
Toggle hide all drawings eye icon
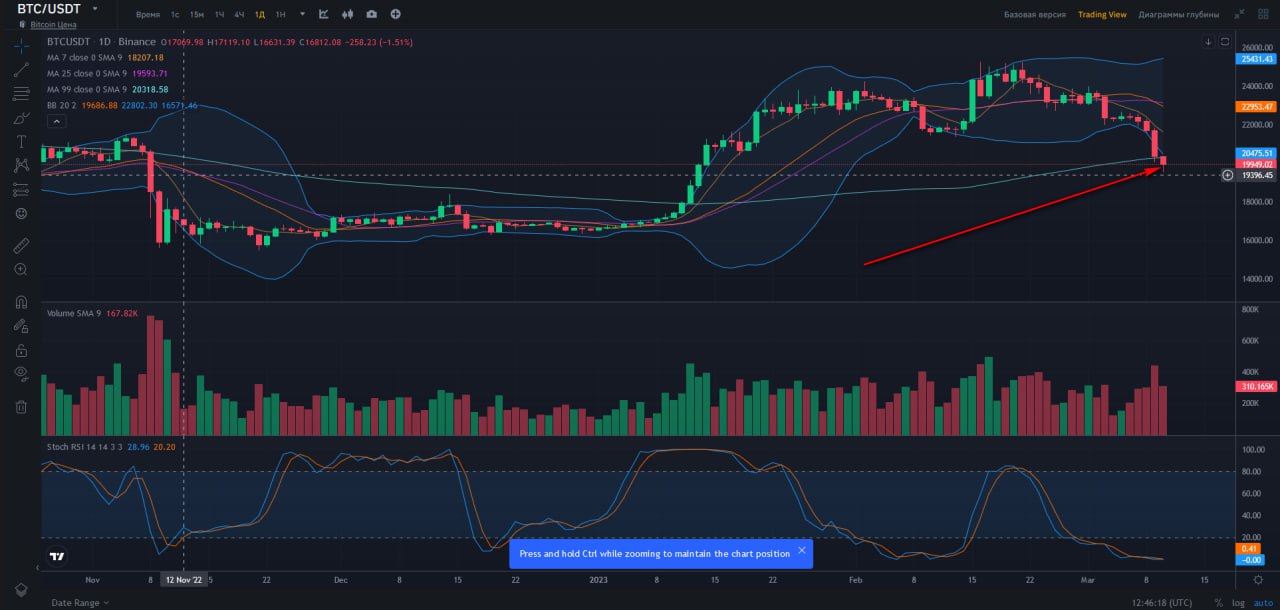[x=21, y=373]
